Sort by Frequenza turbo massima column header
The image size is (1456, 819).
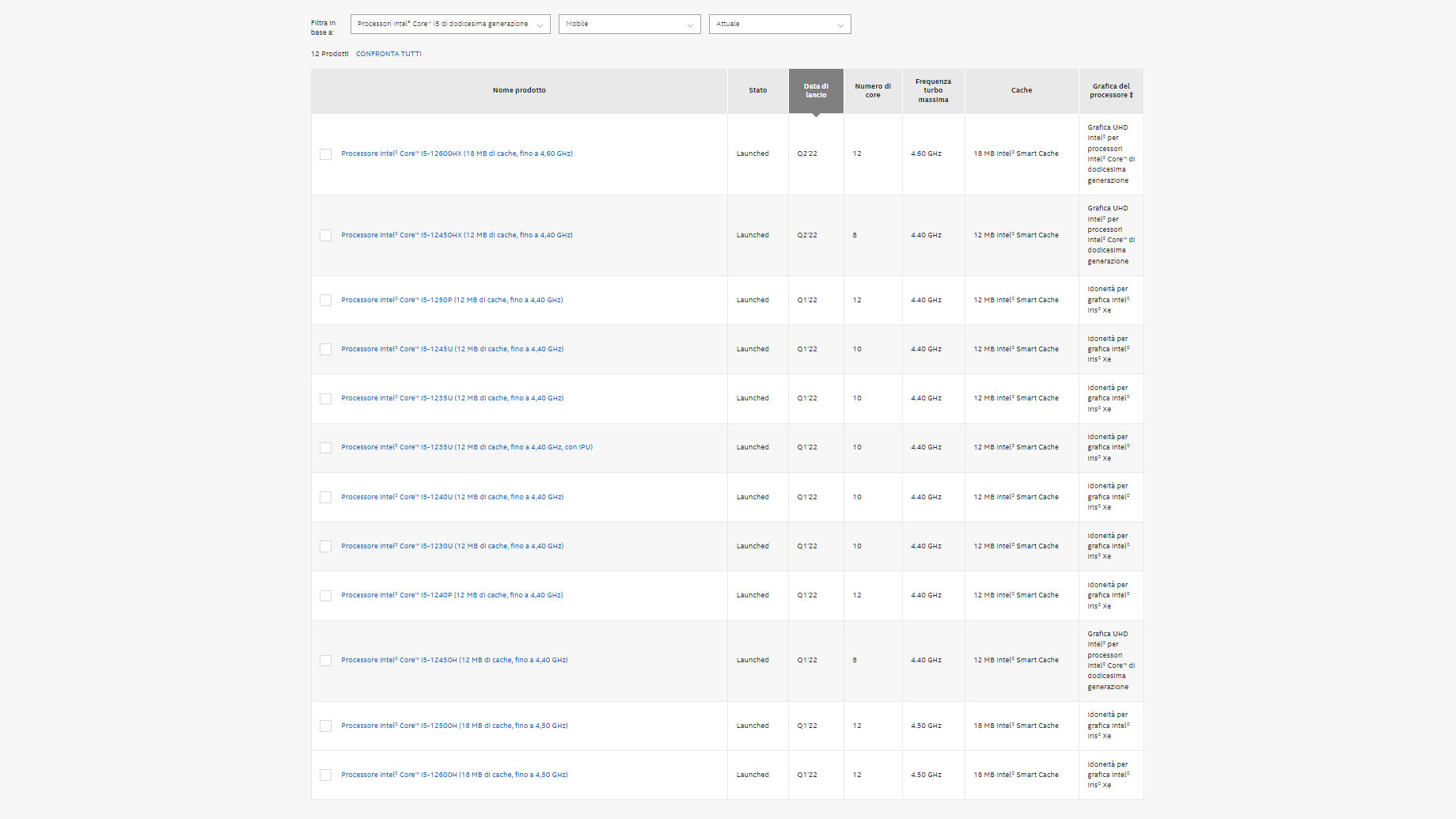click(x=933, y=90)
